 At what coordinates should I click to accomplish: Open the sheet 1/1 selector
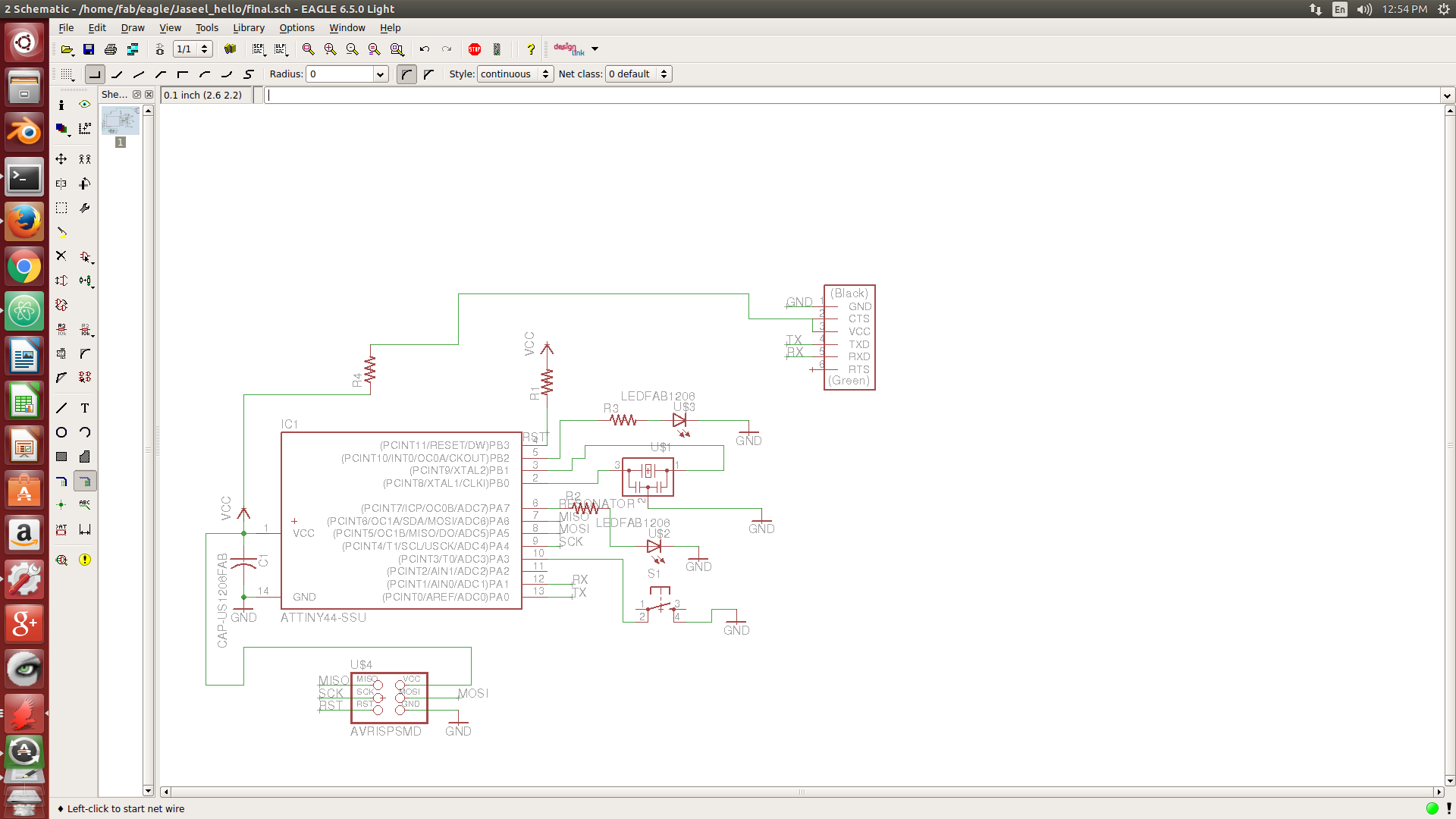(x=193, y=49)
